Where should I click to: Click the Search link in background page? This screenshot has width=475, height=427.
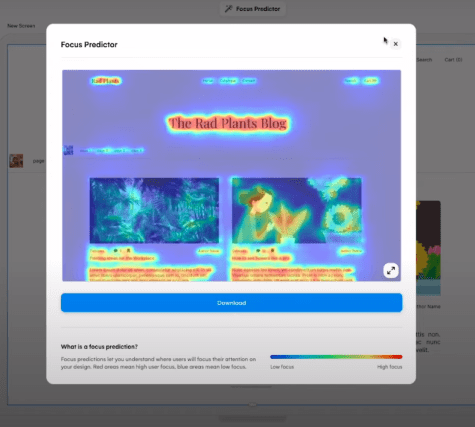click(424, 60)
